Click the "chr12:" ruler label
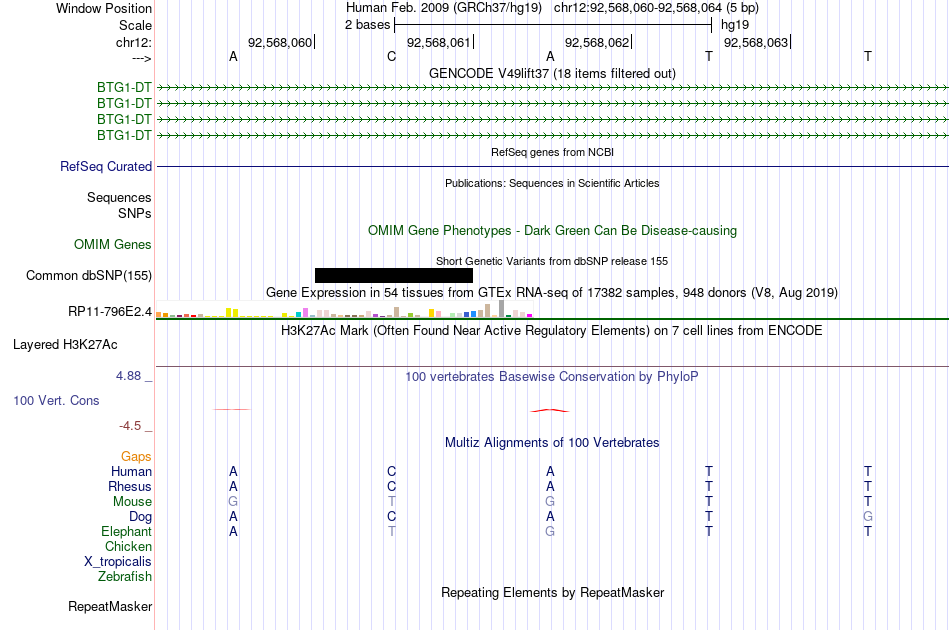 [x=134, y=42]
